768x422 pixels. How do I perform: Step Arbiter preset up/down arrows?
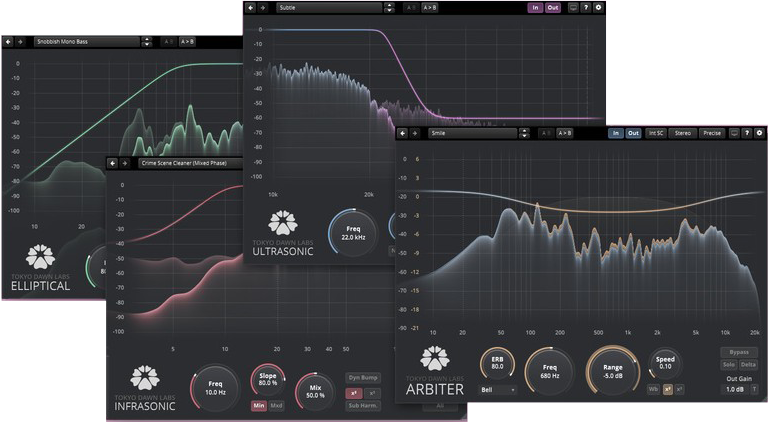525,133
